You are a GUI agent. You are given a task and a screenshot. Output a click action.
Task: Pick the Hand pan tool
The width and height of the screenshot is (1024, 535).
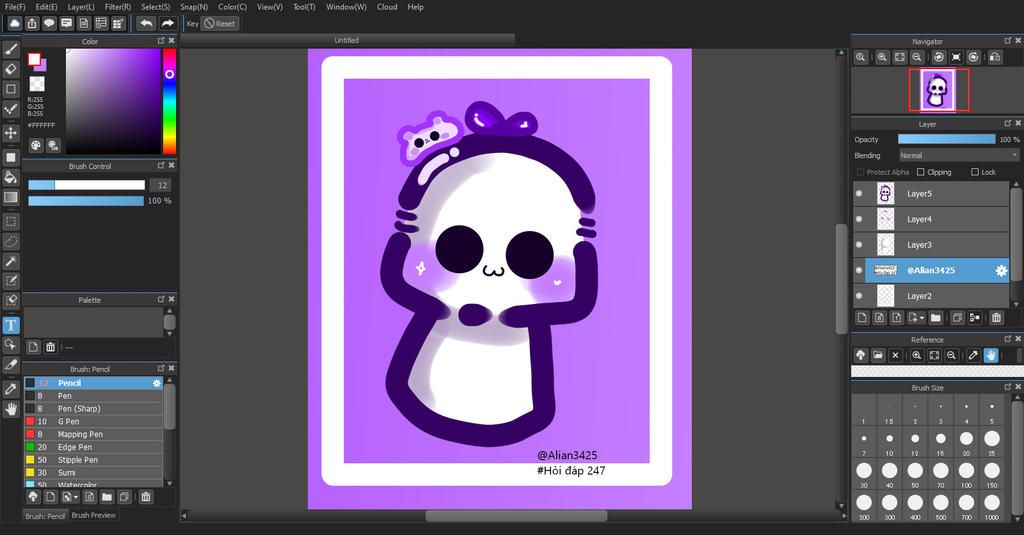coord(11,409)
